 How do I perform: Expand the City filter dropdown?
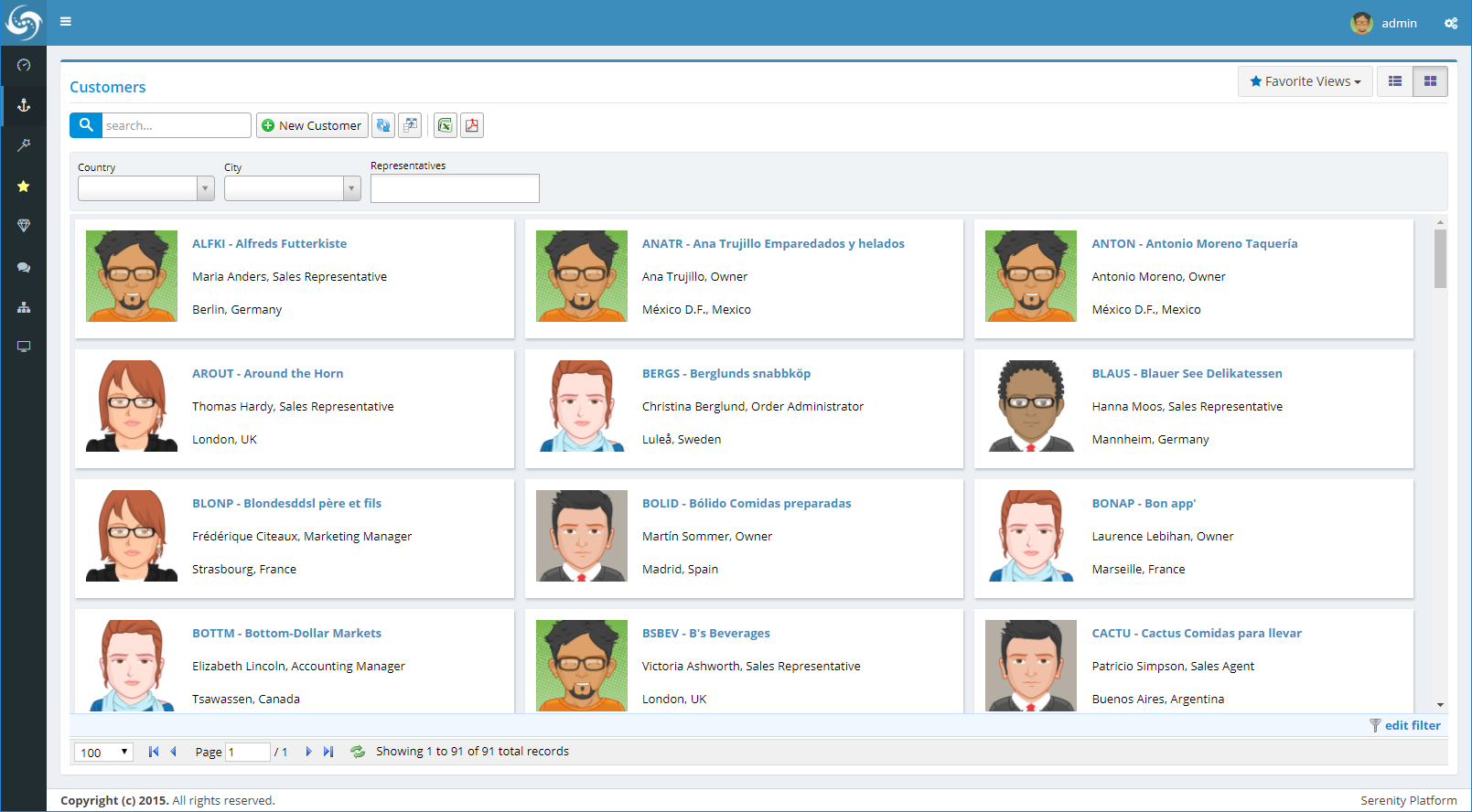click(x=351, y=188)
